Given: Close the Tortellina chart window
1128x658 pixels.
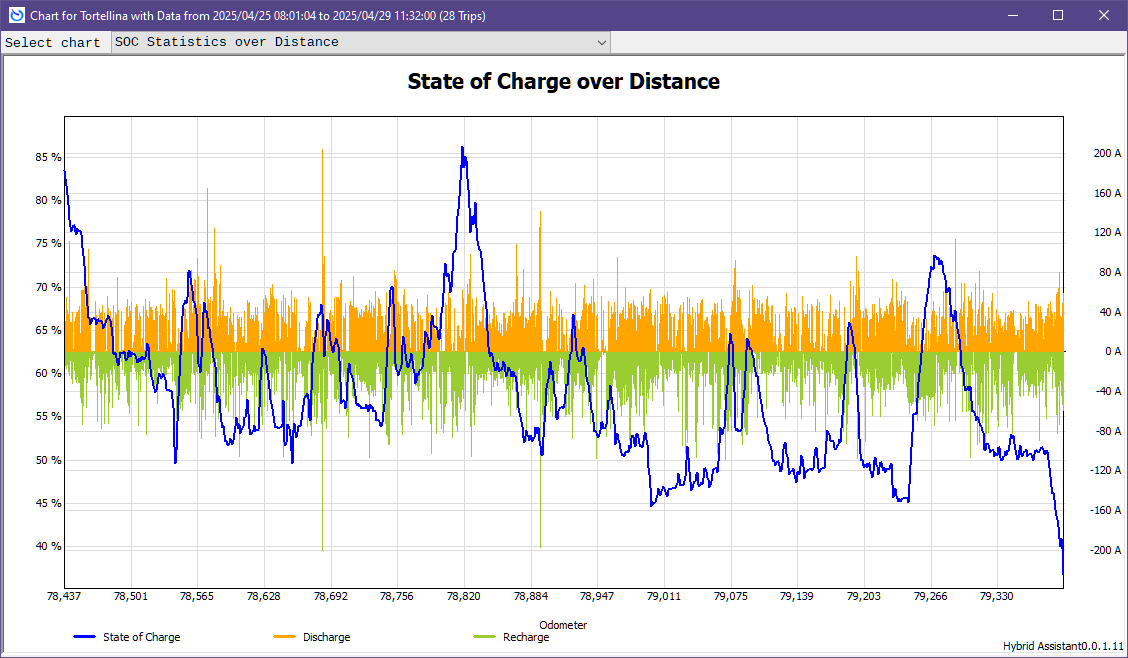Looking at the screenshot, I should (1104, 15).
